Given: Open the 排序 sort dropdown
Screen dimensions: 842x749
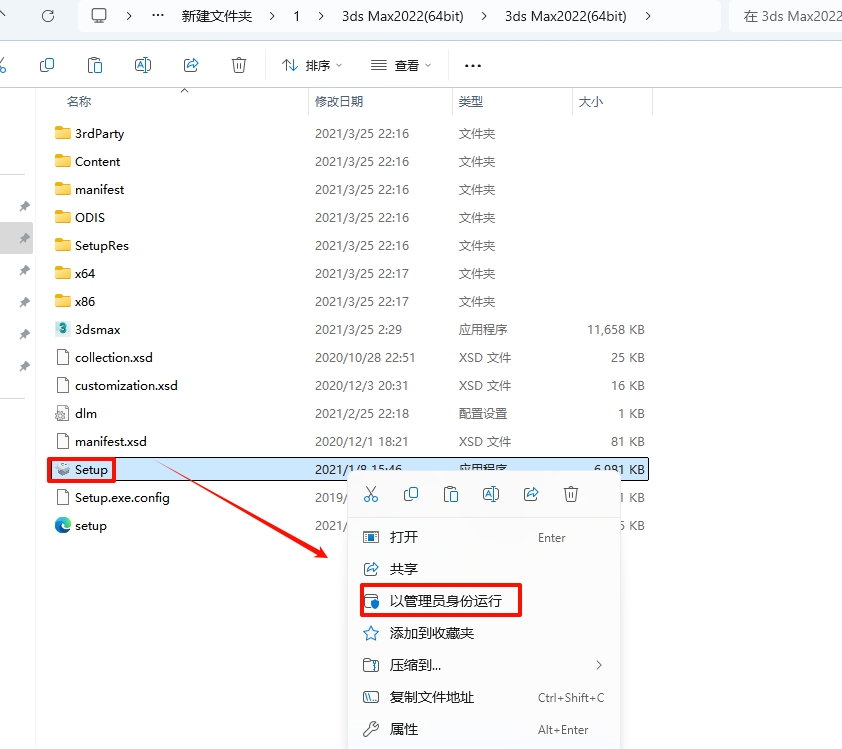Looking at the screenshot, I should click(x=312, y=65).
